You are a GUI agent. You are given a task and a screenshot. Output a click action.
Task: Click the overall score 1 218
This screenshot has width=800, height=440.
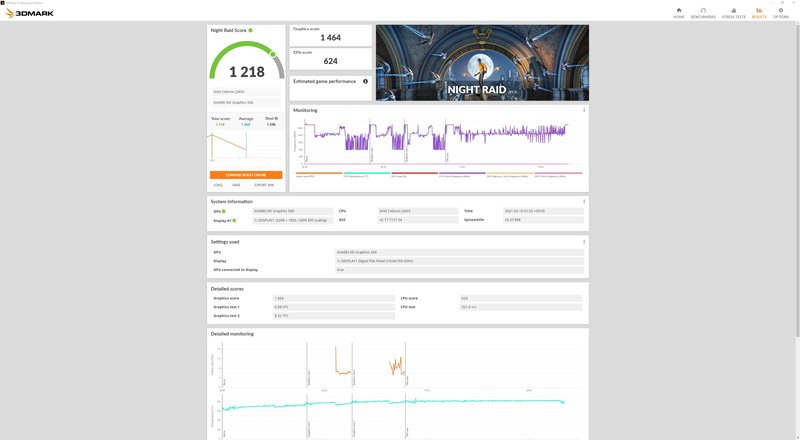tap(246, 72)
